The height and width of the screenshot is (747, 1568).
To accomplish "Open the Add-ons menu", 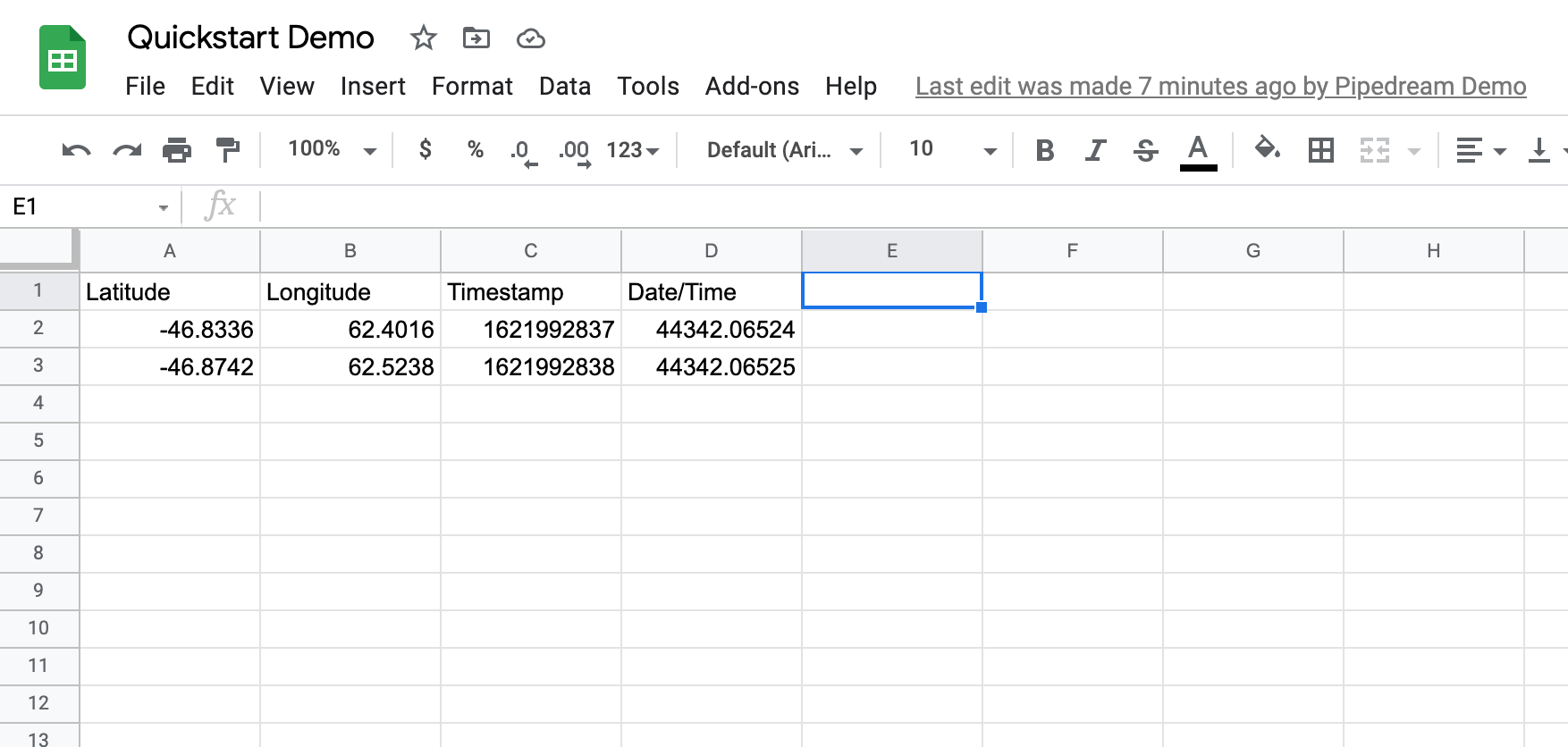I will pyautogui.click(x=752, y=87).
